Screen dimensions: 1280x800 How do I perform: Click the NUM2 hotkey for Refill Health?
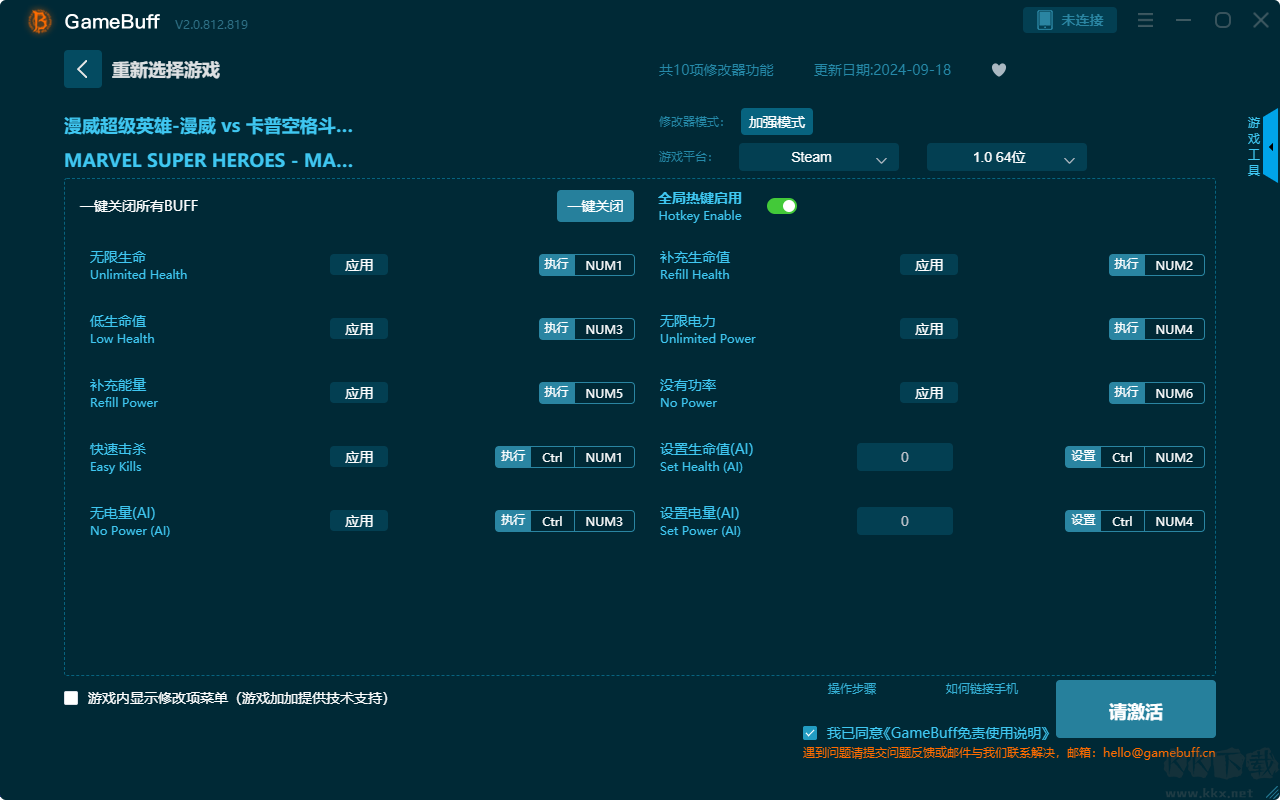[x=1174, y=265]
